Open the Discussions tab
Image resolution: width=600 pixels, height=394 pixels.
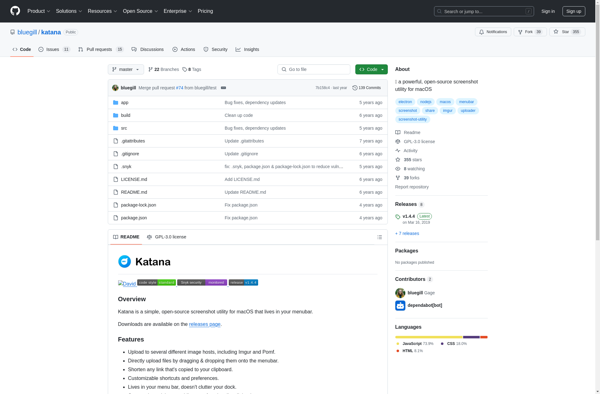click(148, 49)
